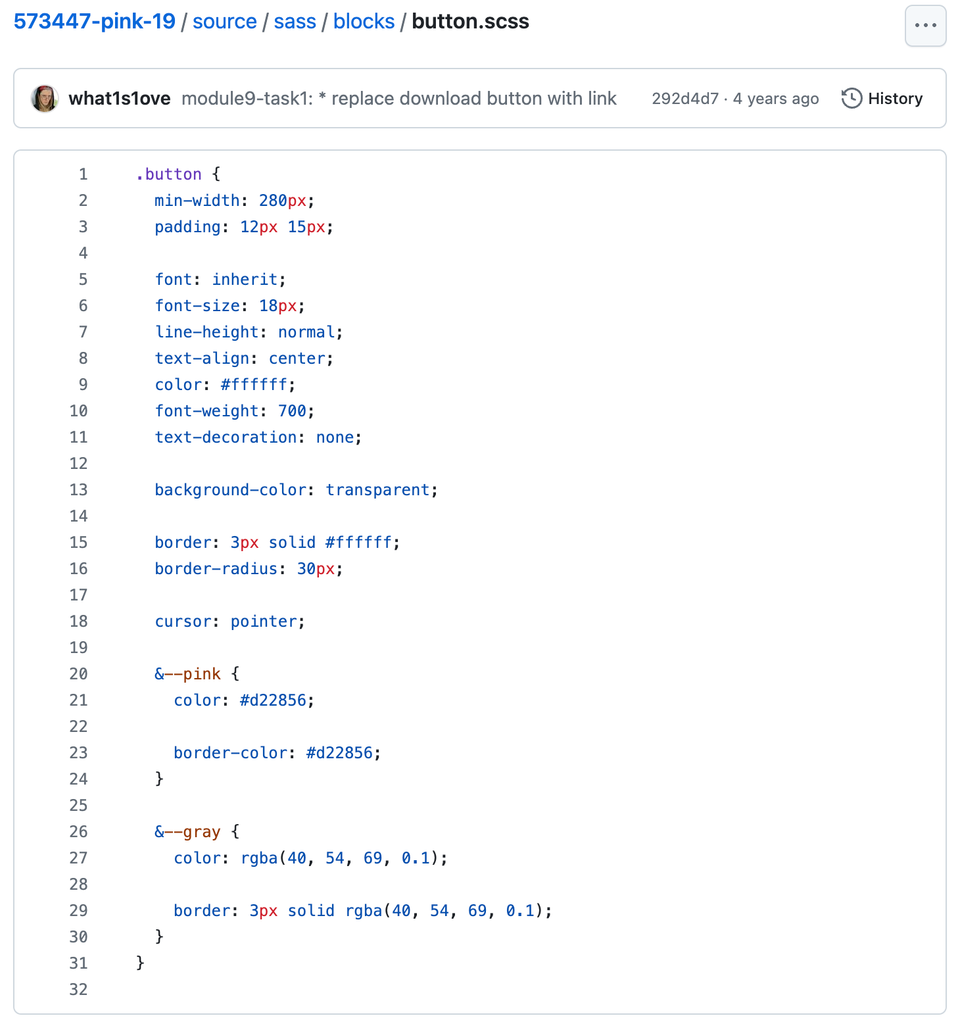Go to the sass folder breadcrumb
Screen dimensions: 960x1028
[295, 22]
